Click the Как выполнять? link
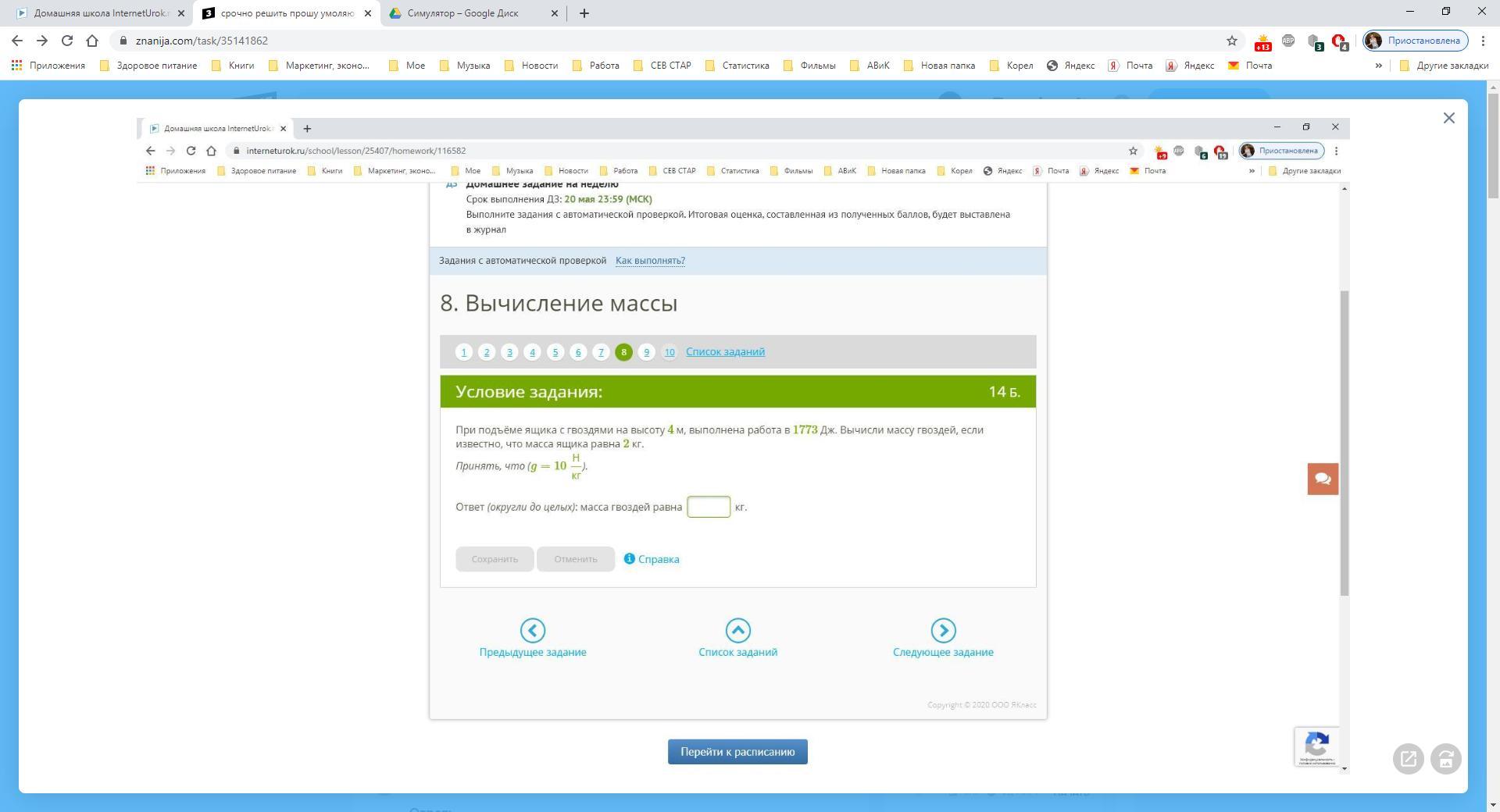The height and width of the screenshot is (812, 1500). (x=650, y=261)
